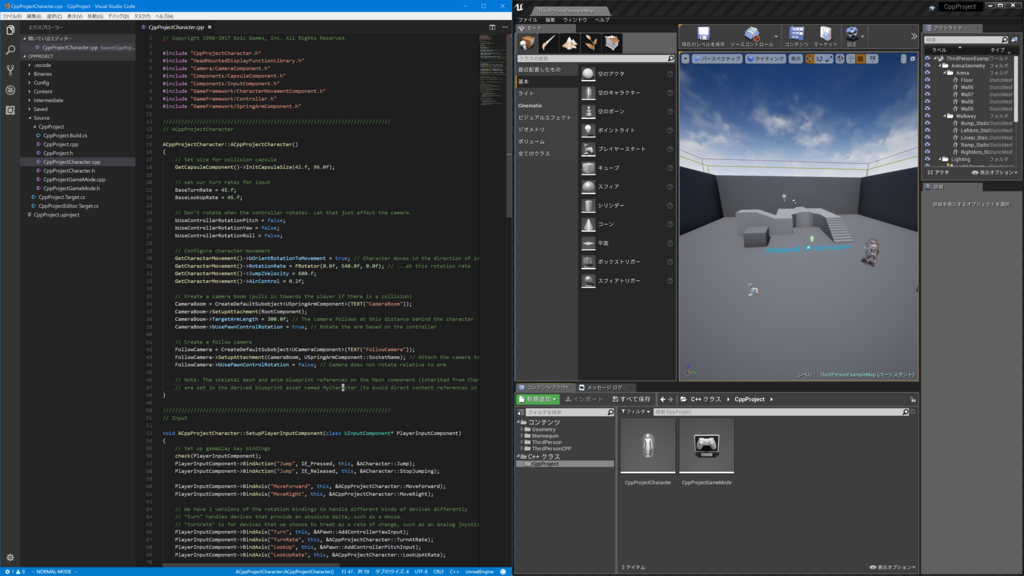Screen dimensions: 1024x576
Task: Select the CppProjectCharacter class thumbnail
Action: pyautogui.click(x=648, y=446)
